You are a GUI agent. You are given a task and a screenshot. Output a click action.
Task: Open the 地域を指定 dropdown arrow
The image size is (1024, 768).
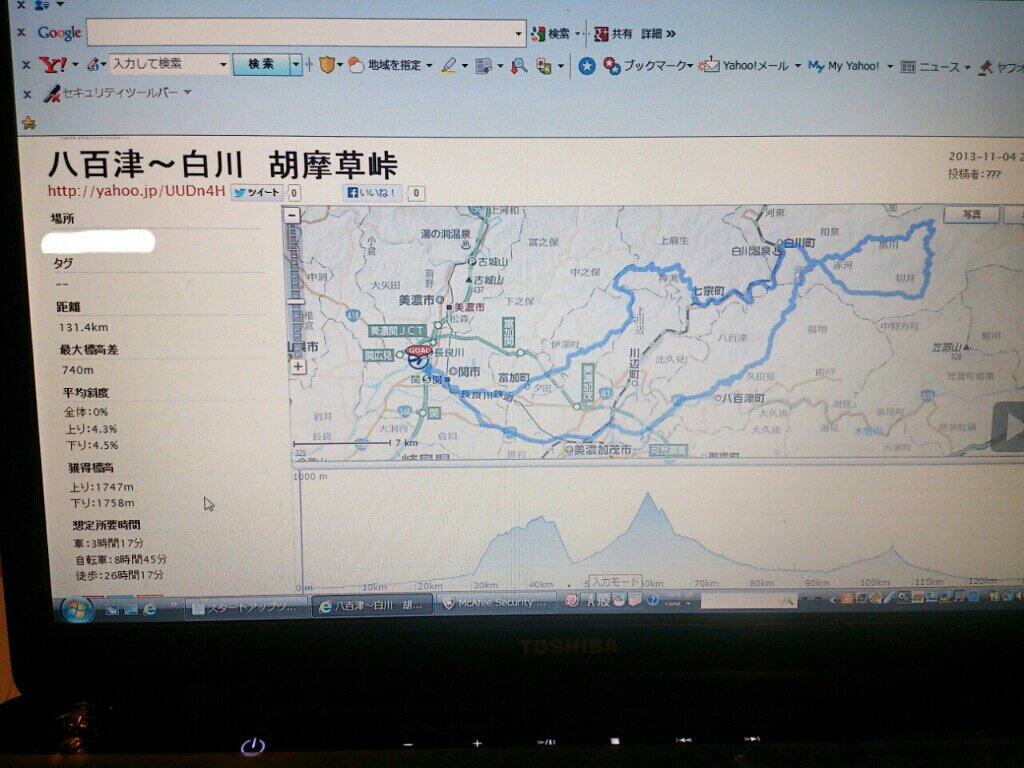(429, 65)
